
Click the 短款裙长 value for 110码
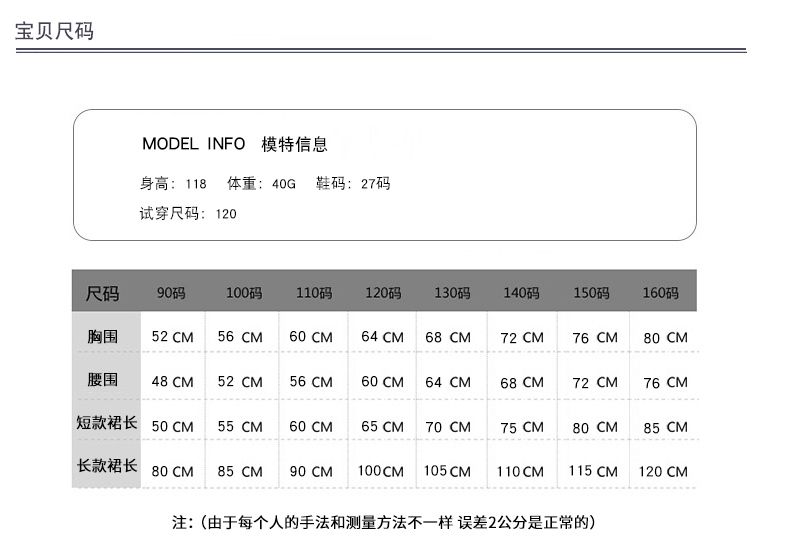point(311,427)
